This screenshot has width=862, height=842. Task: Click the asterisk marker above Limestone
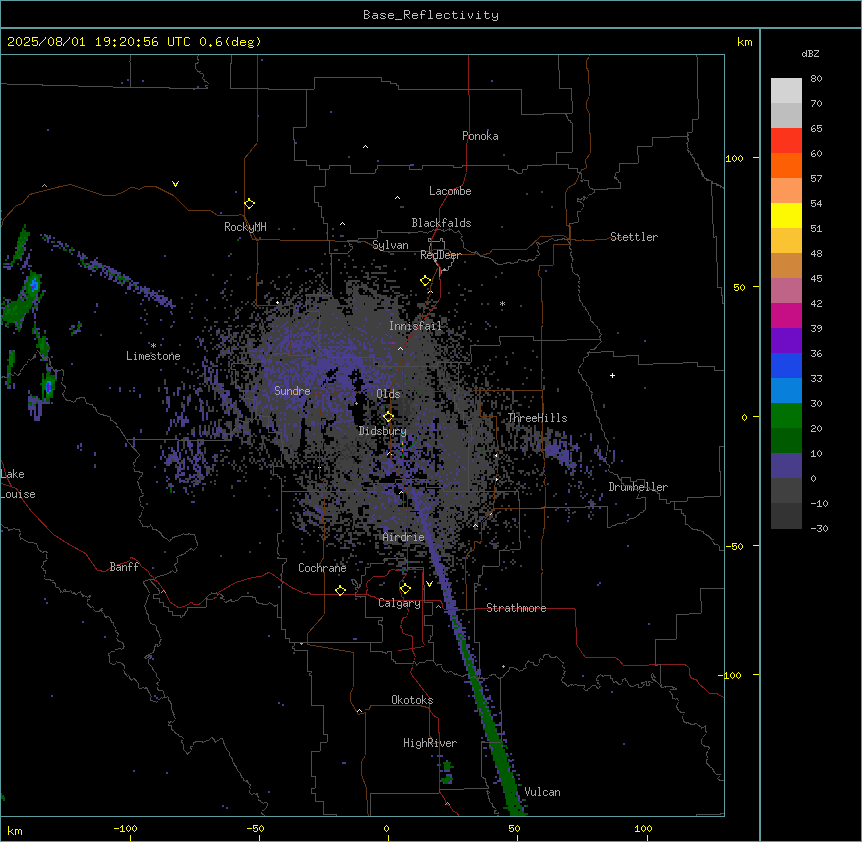pyautogui.click(x=153, y=346)
